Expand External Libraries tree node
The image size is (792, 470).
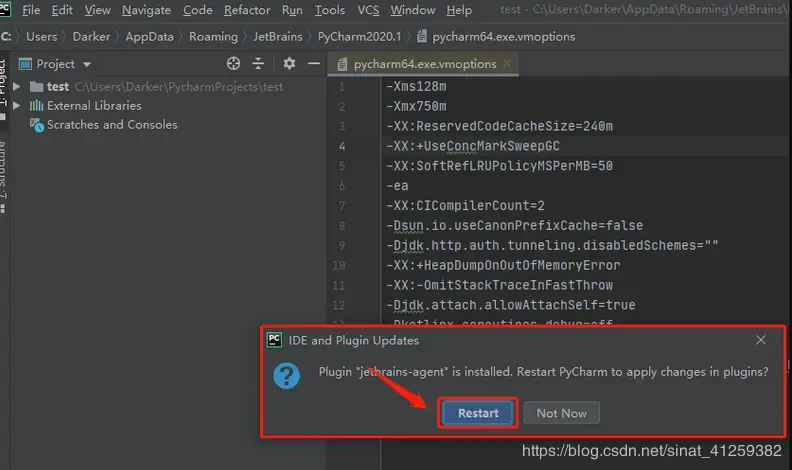coord(21,105)
